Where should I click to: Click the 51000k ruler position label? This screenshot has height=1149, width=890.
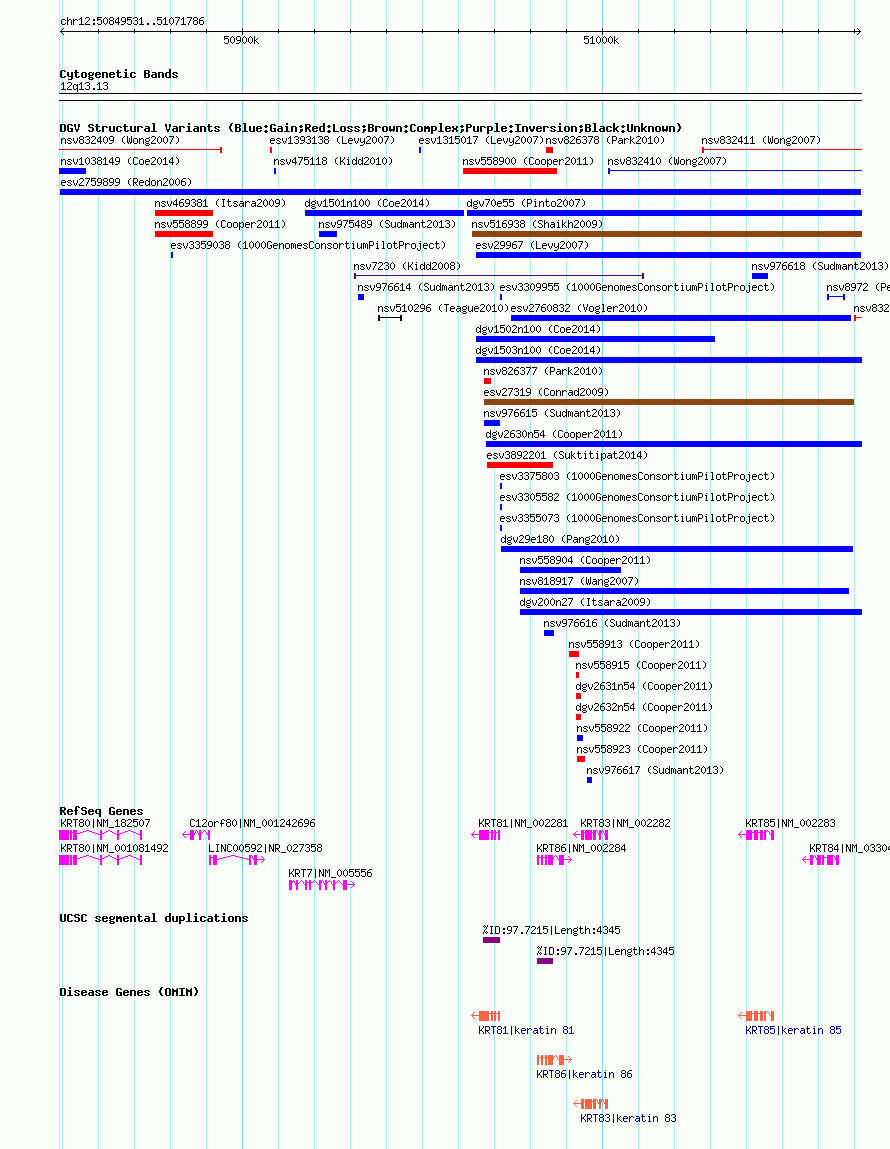pos(601,40)
